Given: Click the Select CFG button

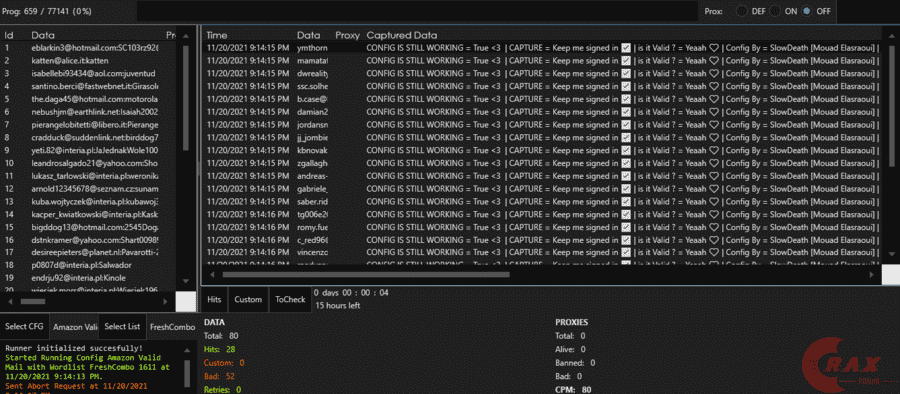Looking at the screenshot, I should (x=24, y=326).
